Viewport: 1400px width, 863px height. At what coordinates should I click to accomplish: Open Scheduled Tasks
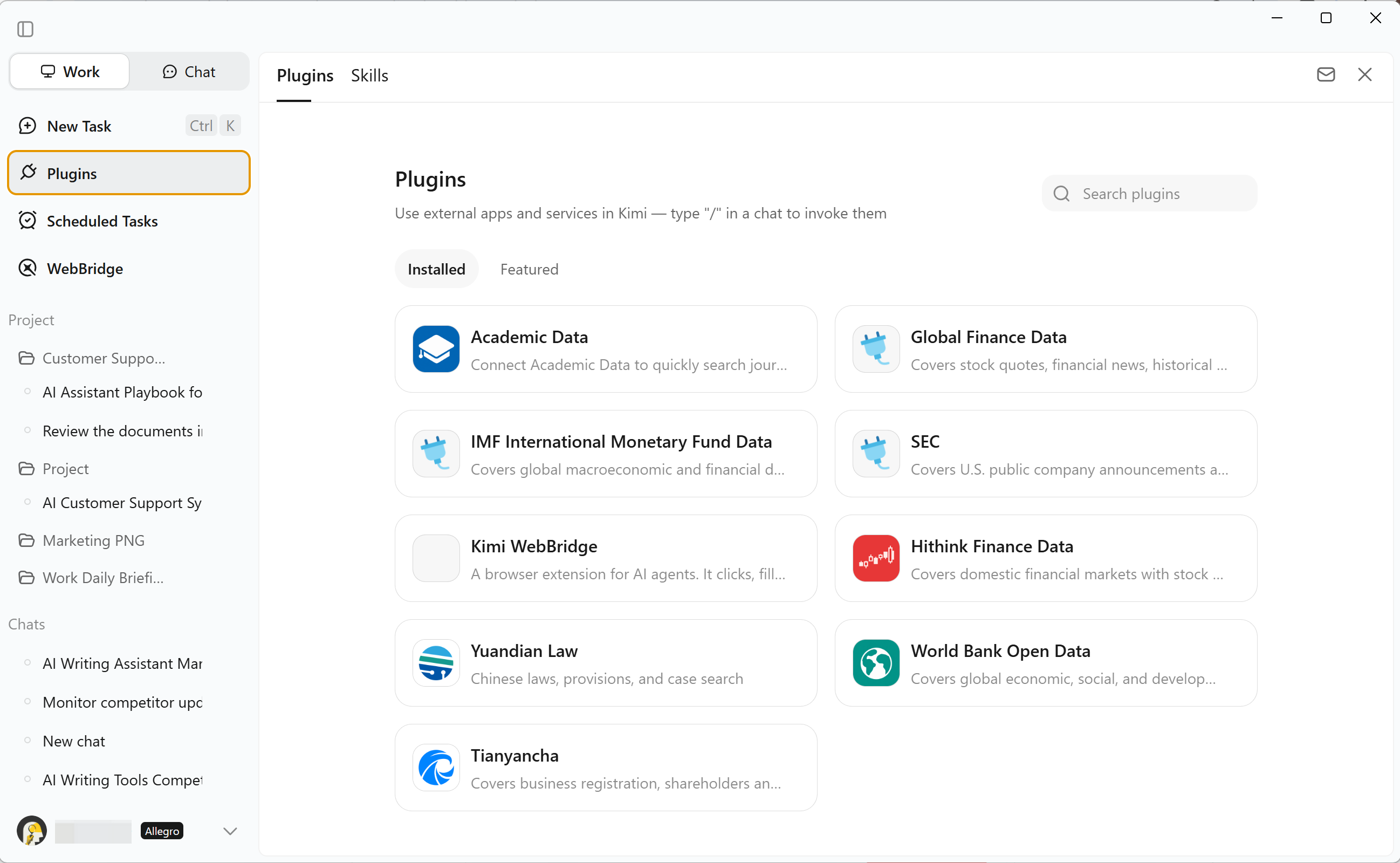point(129,220)
